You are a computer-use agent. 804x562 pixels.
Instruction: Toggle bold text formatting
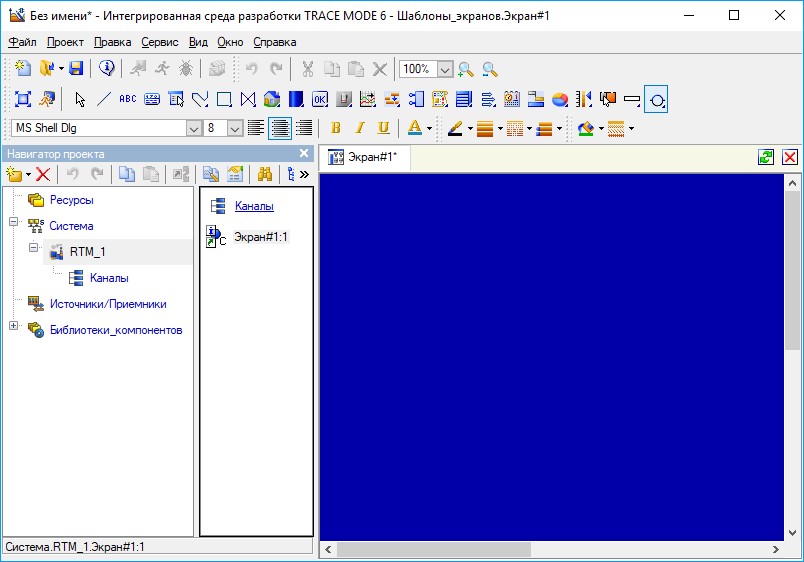(x=336, y=128)
